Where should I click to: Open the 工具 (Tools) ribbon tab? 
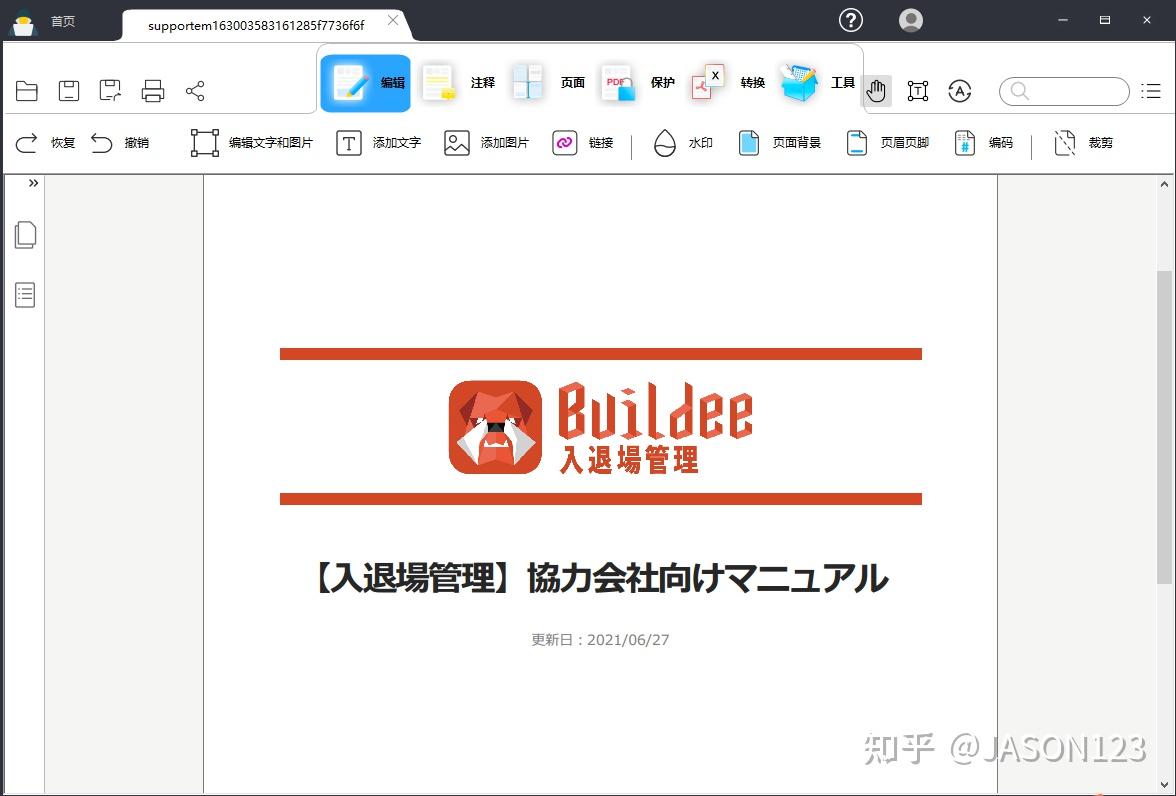click(818, 83)
